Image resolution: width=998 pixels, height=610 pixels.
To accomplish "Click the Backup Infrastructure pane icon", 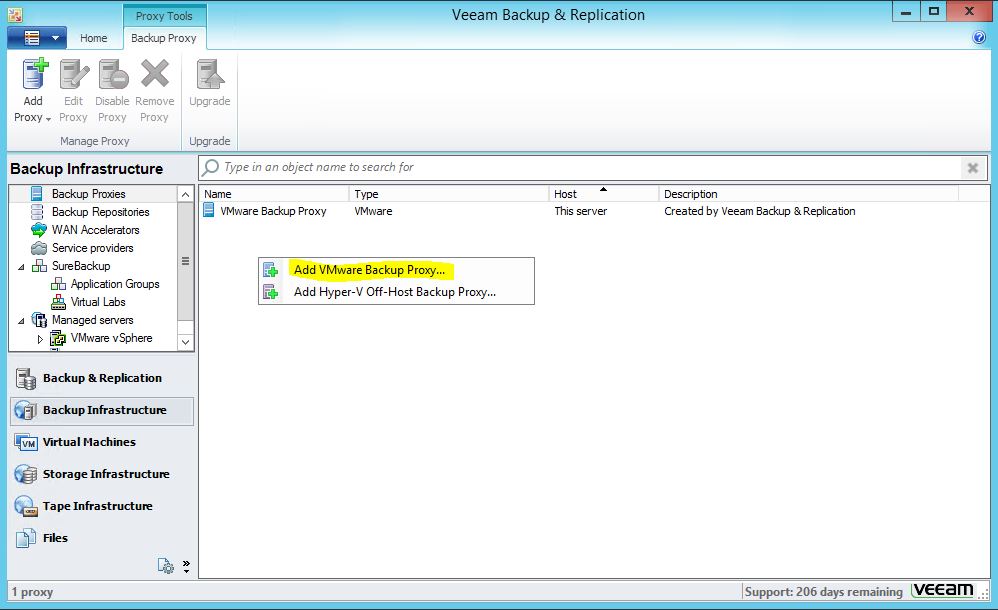I will [26, 411].
